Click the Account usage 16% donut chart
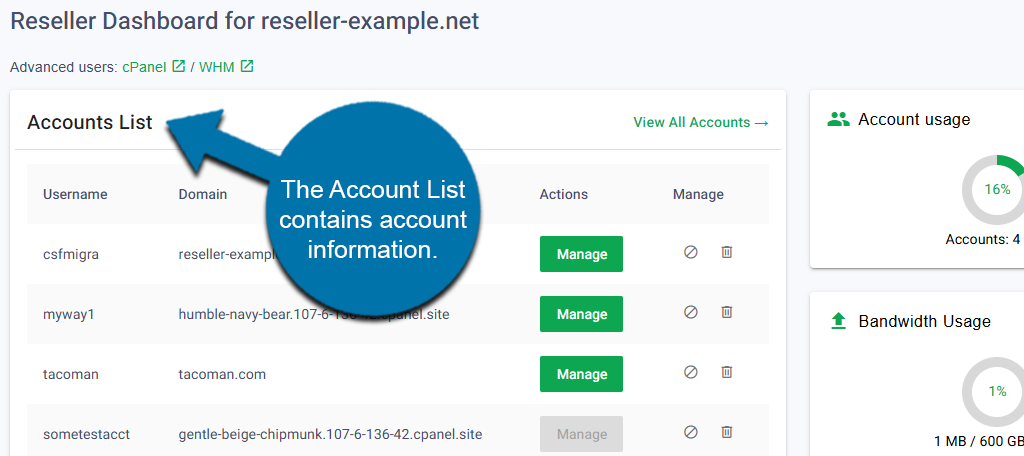 click(996, 189)
